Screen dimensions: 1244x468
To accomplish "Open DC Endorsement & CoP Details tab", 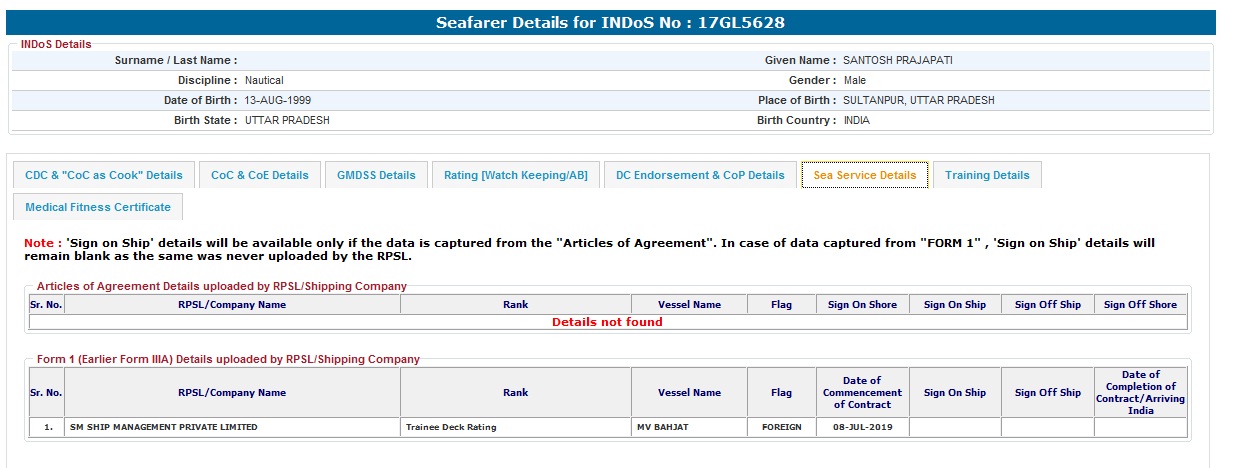I will 700,175.
